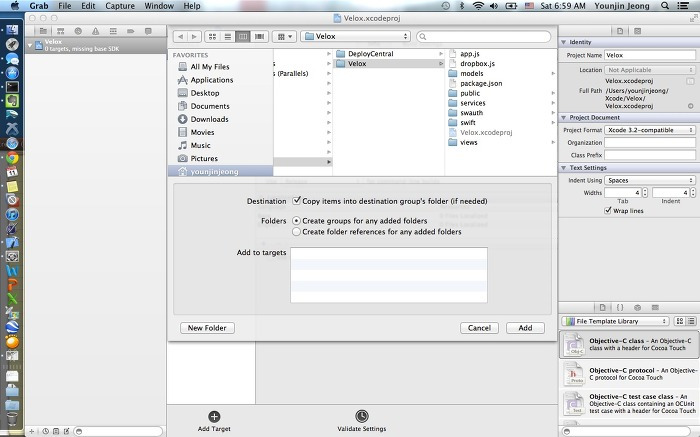Show Object Library cube icon
Screen dimensions: 700x437
pyautogui.click(x=638, y=308)
